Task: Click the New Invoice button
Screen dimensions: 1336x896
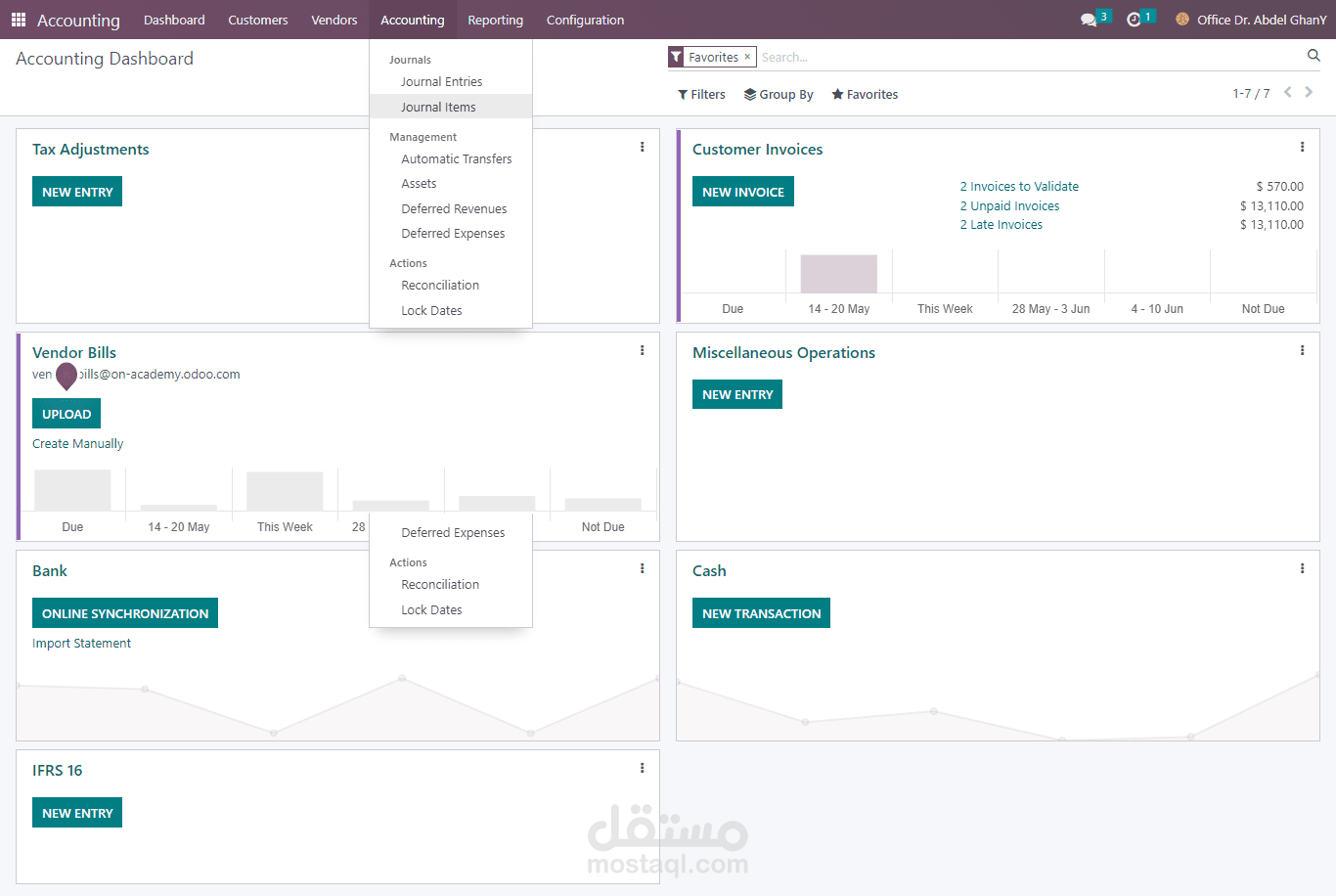Action: 743,192
